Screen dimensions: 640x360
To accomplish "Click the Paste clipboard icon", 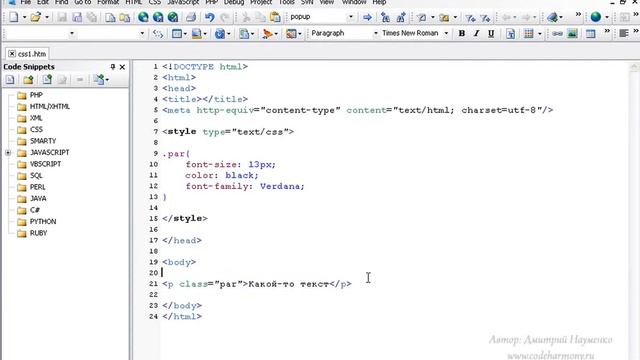I will pos(276,17).
